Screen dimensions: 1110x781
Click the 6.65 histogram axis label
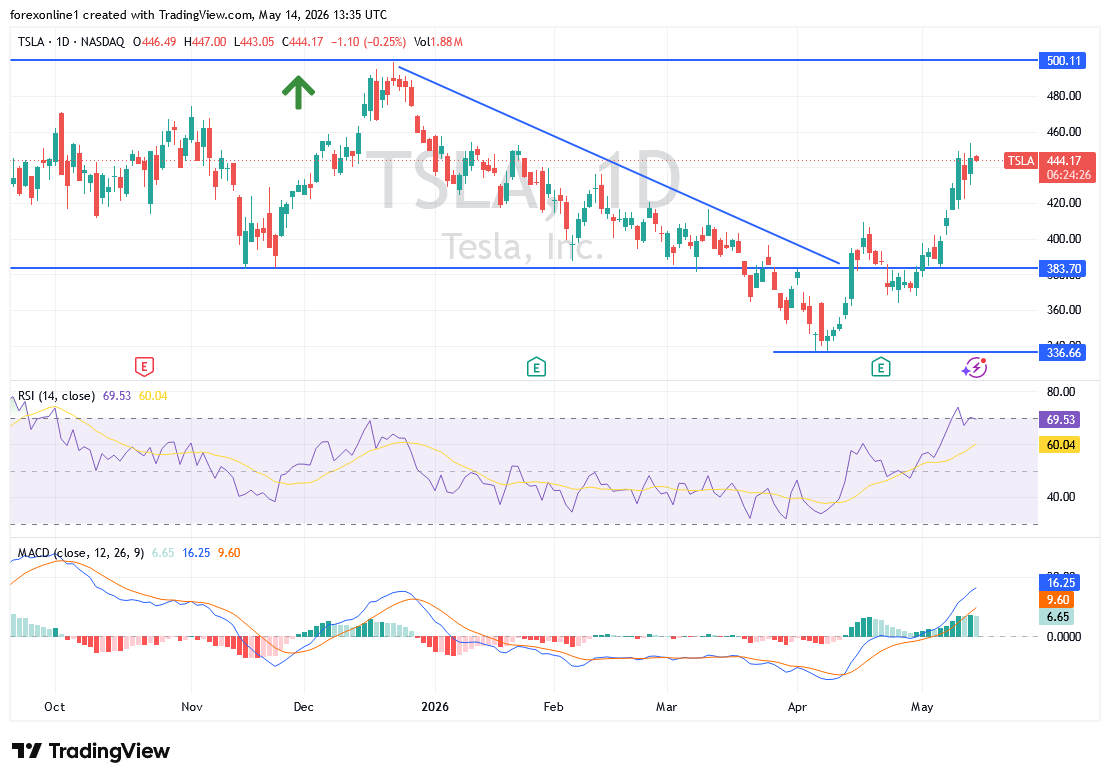(x=1057, y=617)
